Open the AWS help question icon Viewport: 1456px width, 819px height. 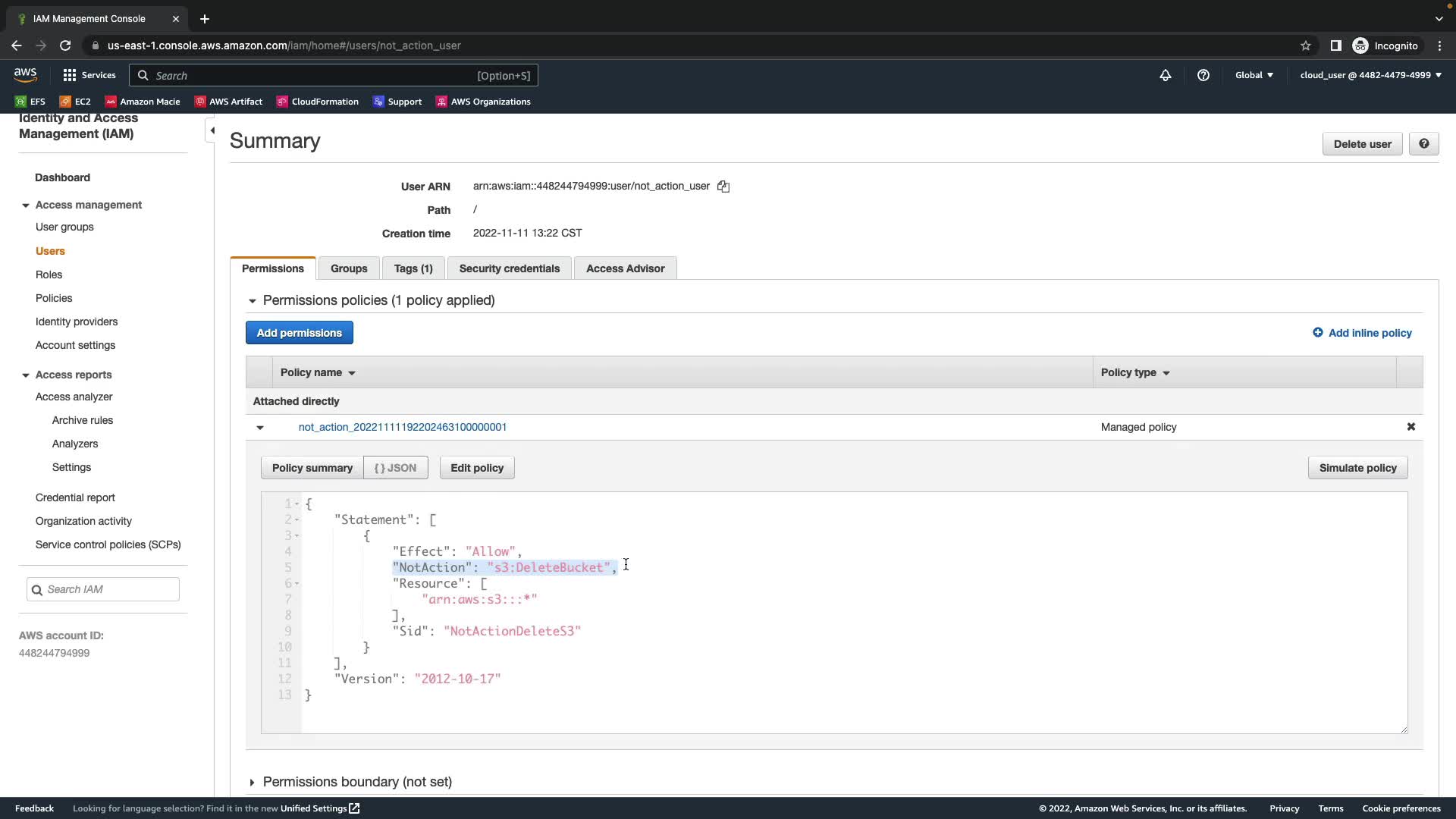point(1203,75)
